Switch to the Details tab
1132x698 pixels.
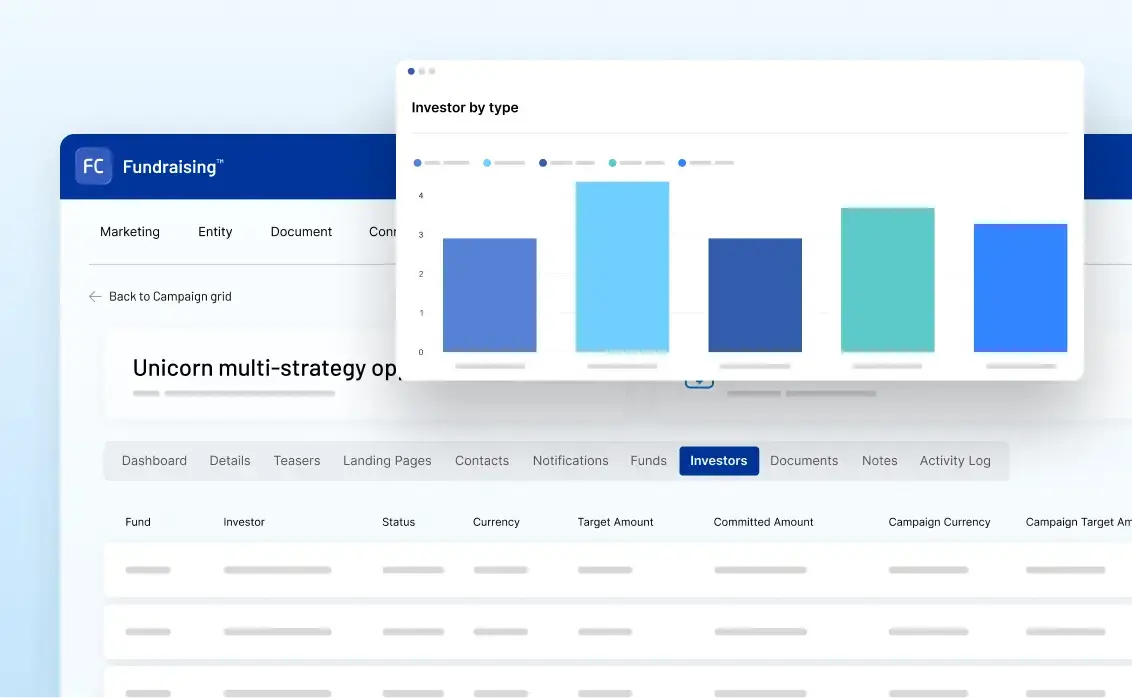[x=230, y=461]
